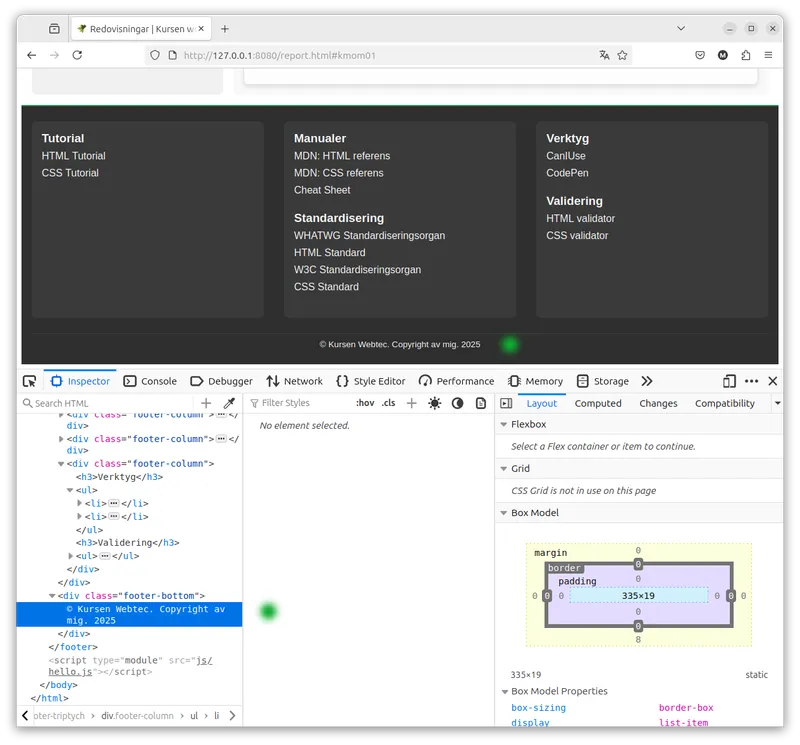
Task: Bookmark this page with the star
Action: click(x=622, y=55)
